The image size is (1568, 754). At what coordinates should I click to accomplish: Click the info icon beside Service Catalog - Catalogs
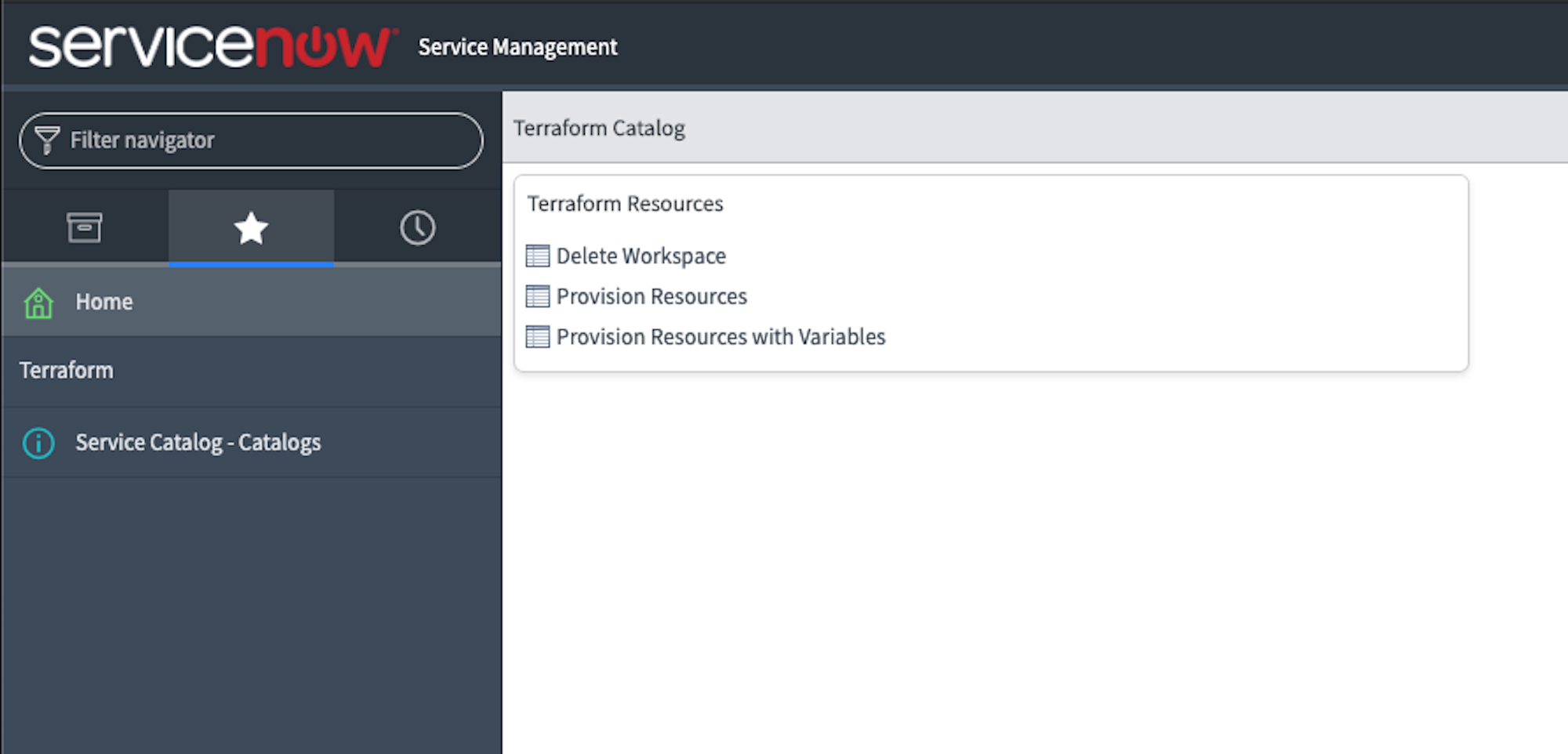pos(37,443)
